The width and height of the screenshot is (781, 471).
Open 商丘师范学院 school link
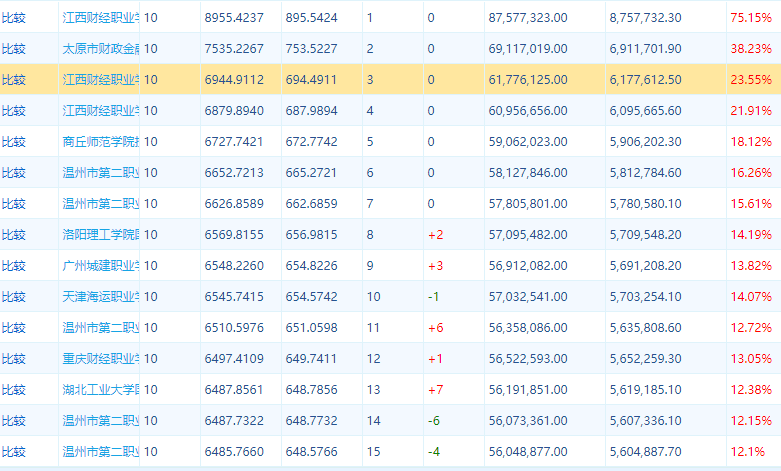pyautogui.click(x=100, y=141)
